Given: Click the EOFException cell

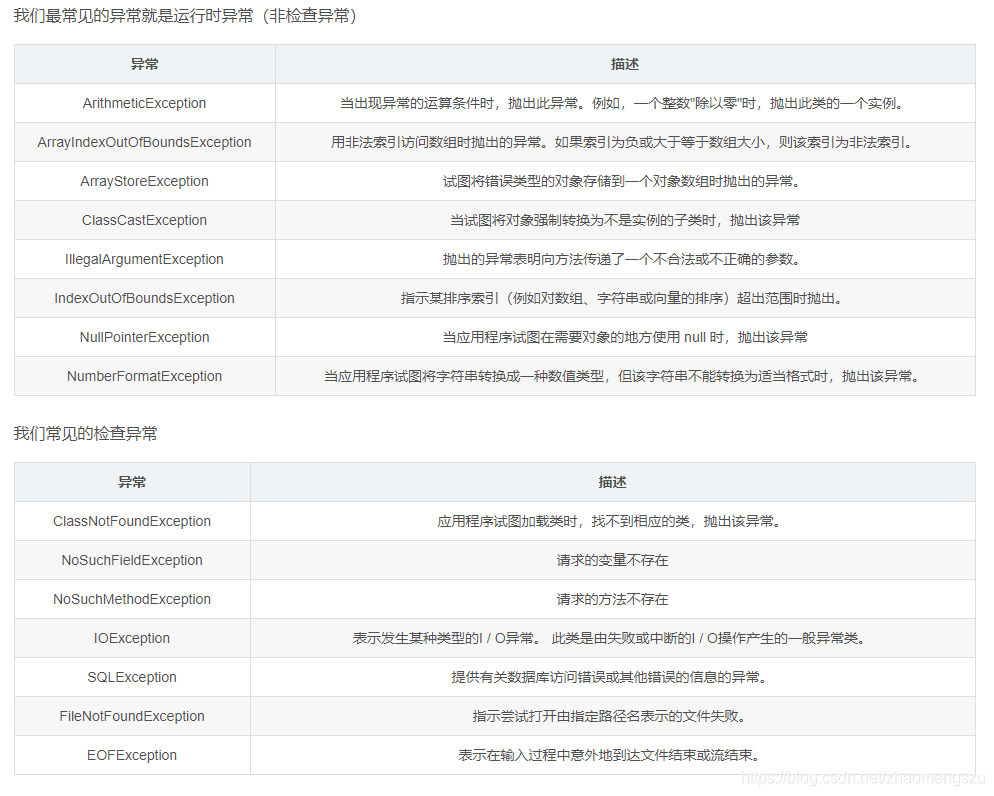Looking at the screenshot, I should point(132,755).
